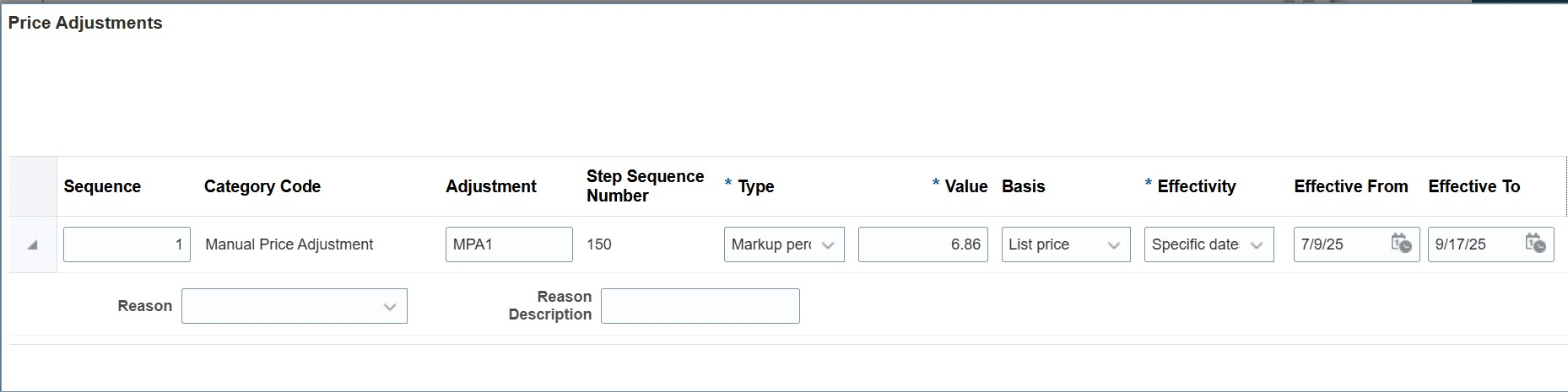Viewport: 1568px width, 392px height.
Task: Open the Effective From calendar picker
Action: coord(1401,244)
